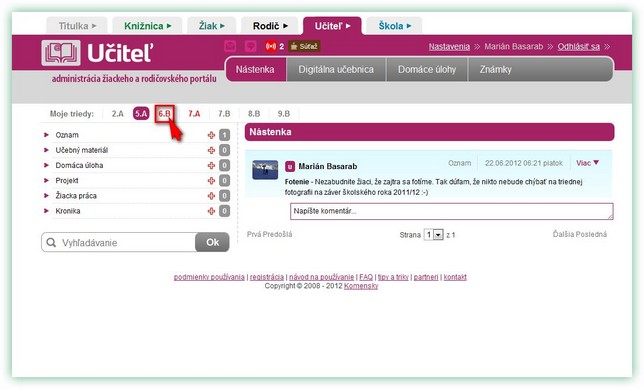This screenshot has height=389, width=644.
Task: Expand the Projekt category arrow
Action: (46, 180)
